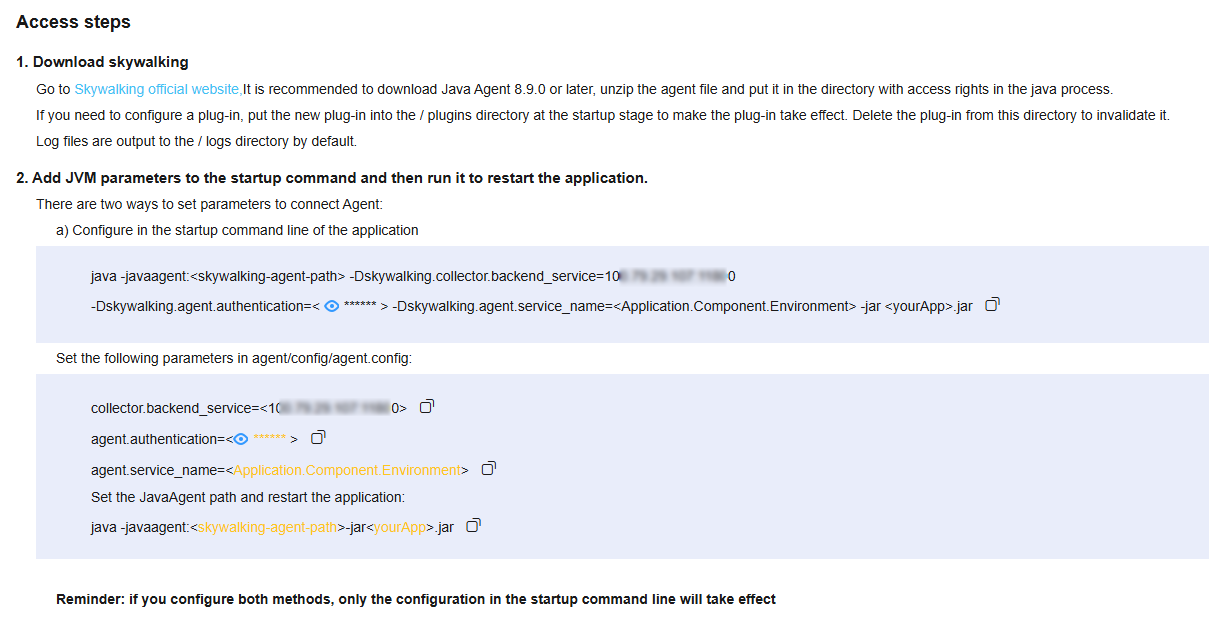Open the Skywalking official website link
Viewport: 1209px width, 626px height.
[x=158, y=89]
